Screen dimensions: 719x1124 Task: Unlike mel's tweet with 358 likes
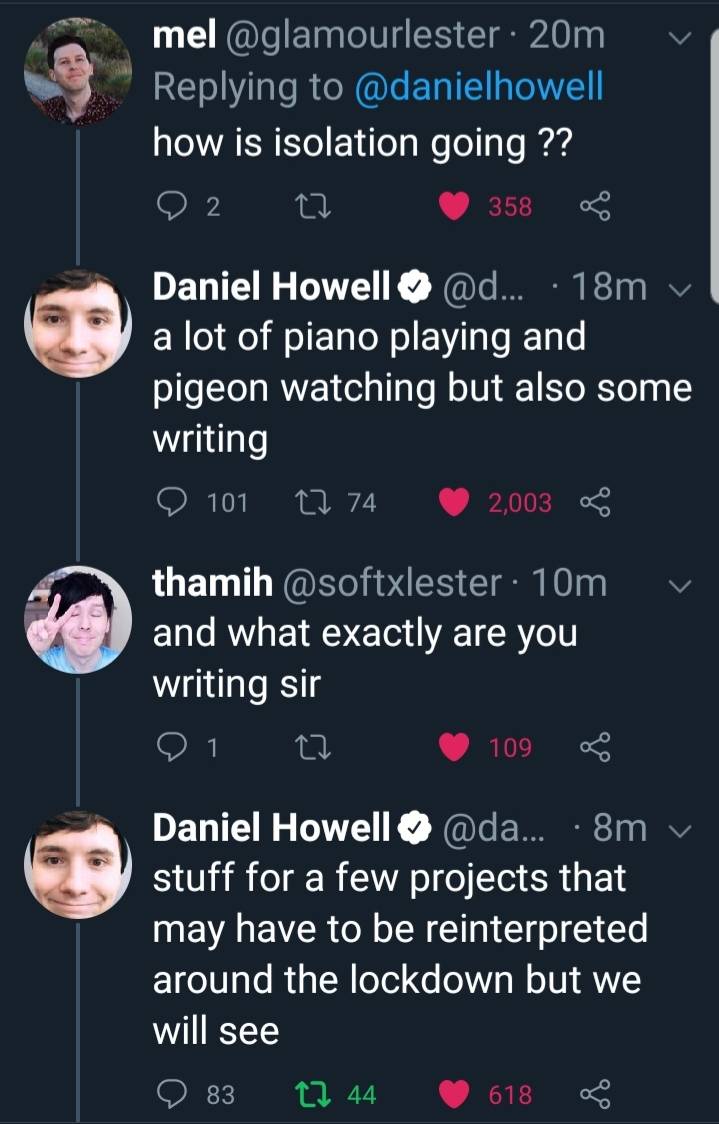point(455,206)
